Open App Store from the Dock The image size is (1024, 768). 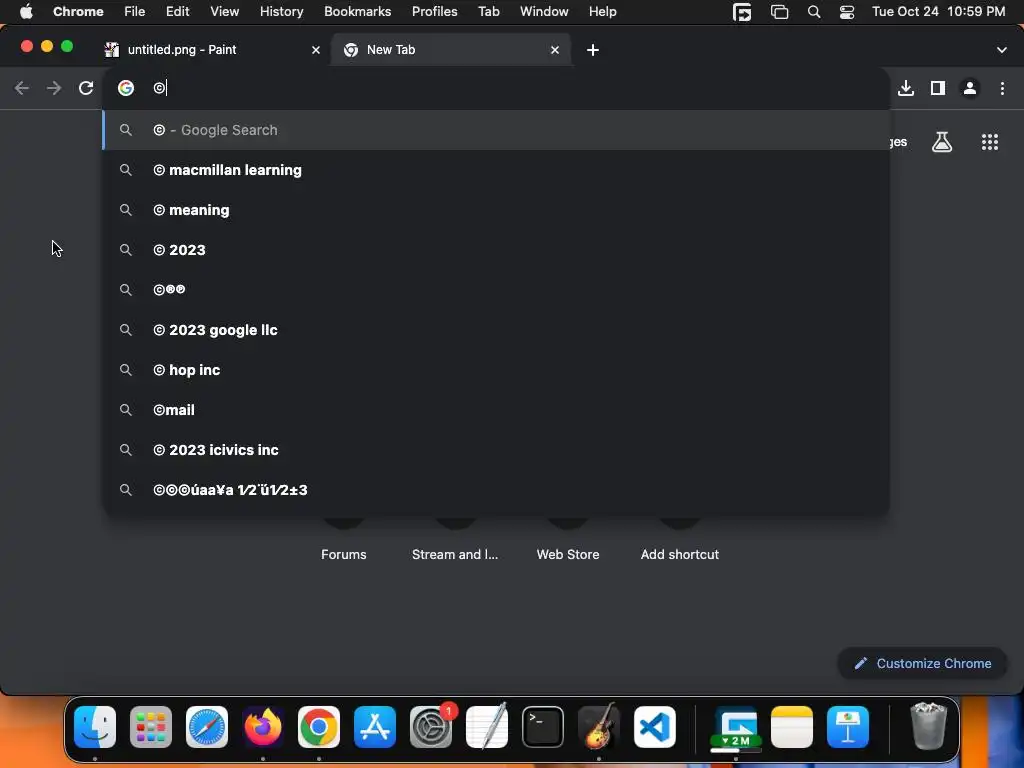coord(375,727)
